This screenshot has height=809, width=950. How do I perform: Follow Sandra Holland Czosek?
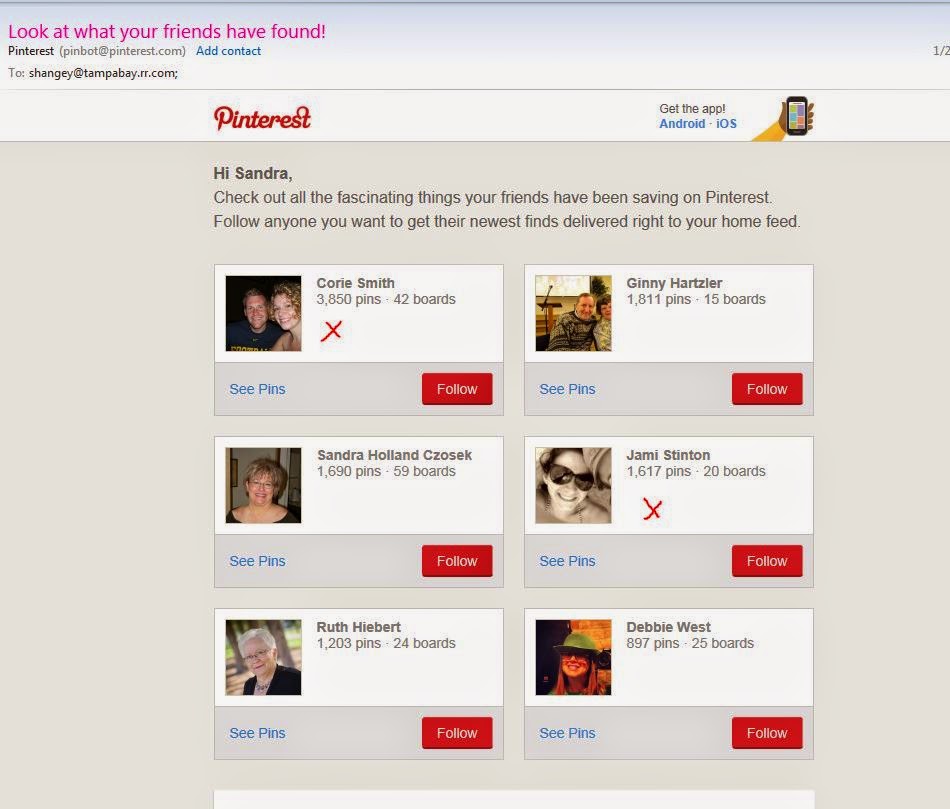point(457,561)
